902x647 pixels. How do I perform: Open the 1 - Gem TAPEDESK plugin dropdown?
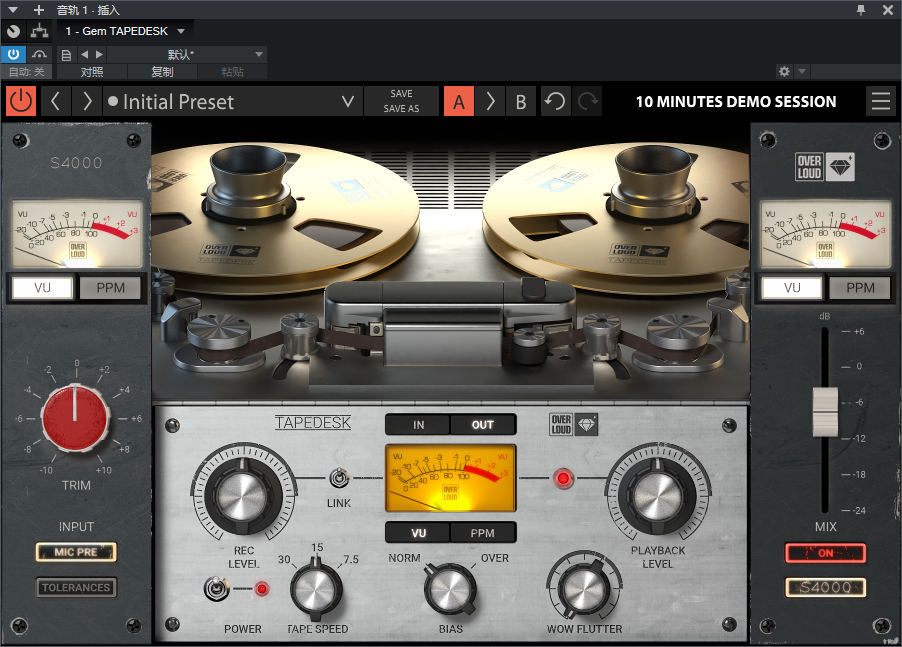125,31
